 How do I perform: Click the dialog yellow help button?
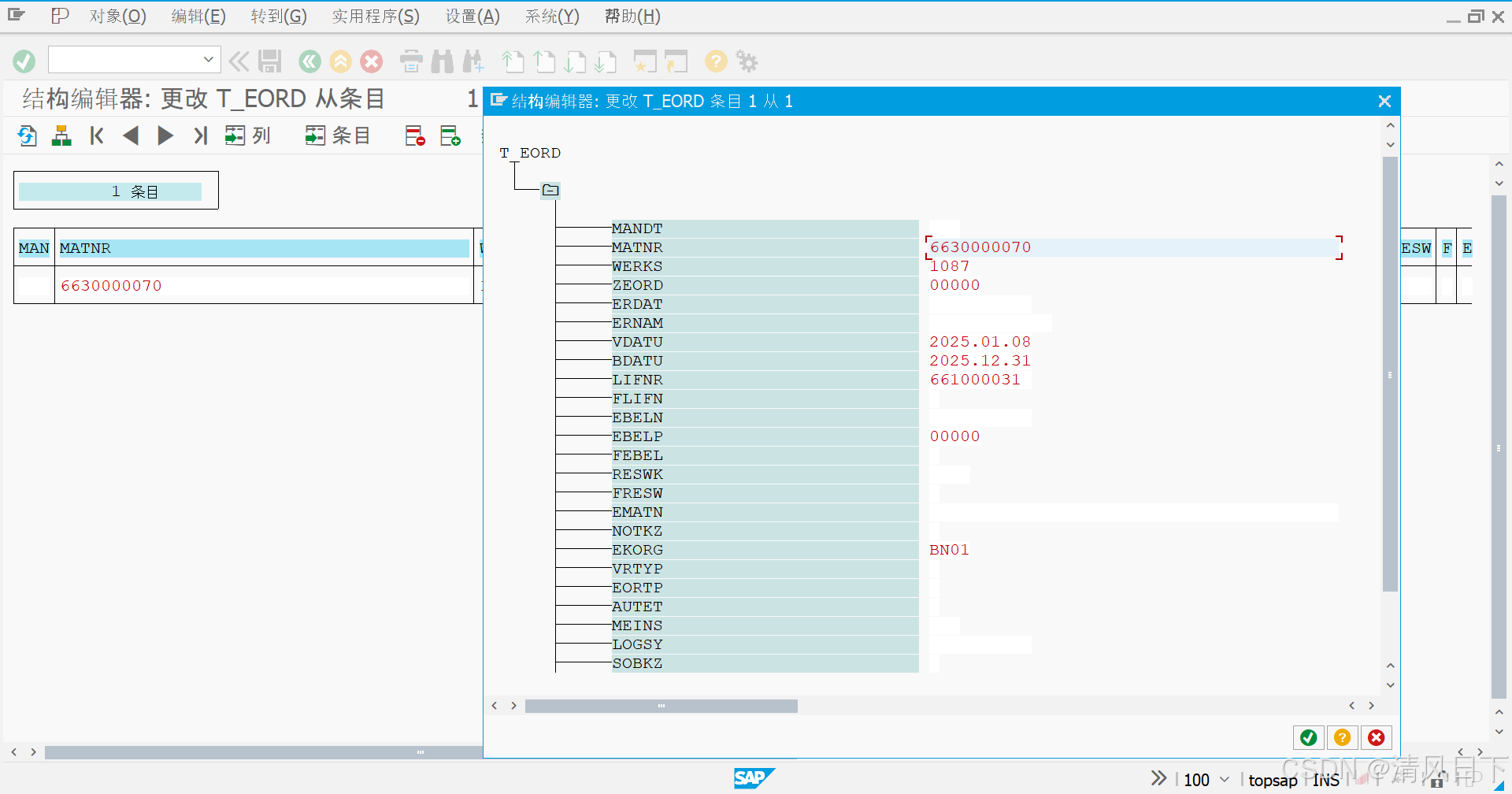tap(1343, 737)
